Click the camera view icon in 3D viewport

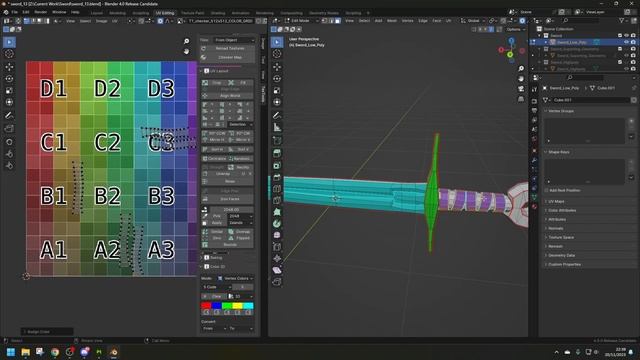[521, 89]
